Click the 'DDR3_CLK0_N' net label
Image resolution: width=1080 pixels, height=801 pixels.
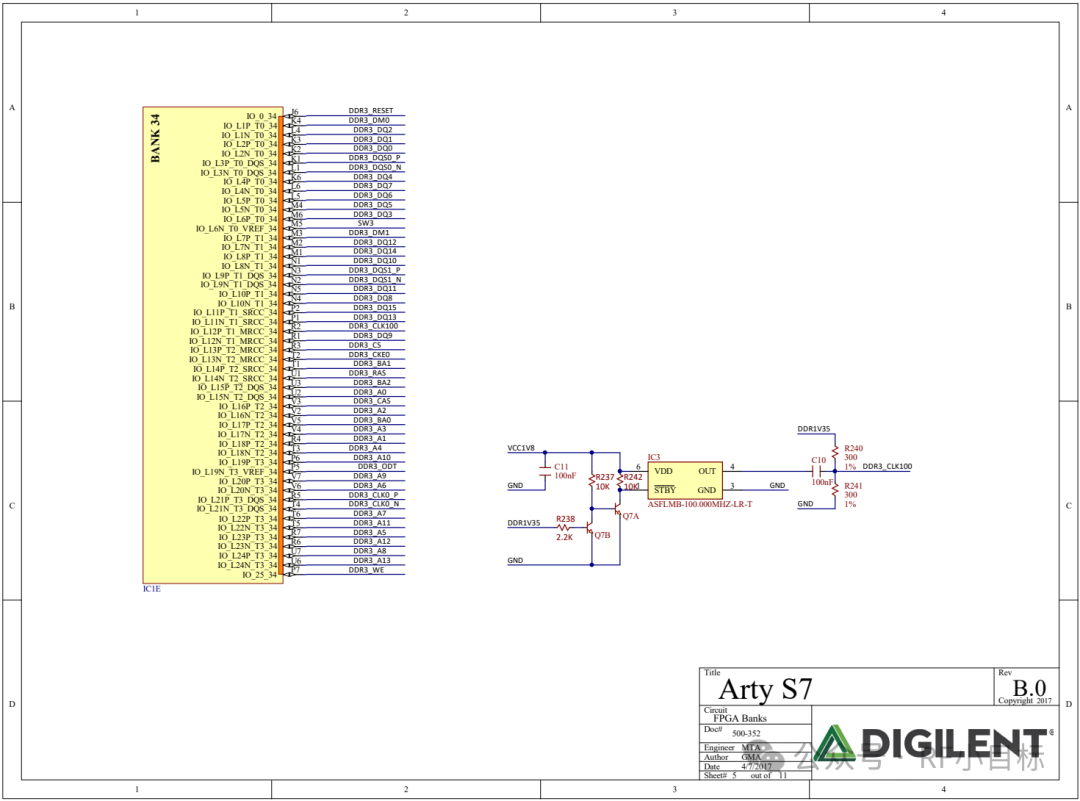tap(373, 504)
